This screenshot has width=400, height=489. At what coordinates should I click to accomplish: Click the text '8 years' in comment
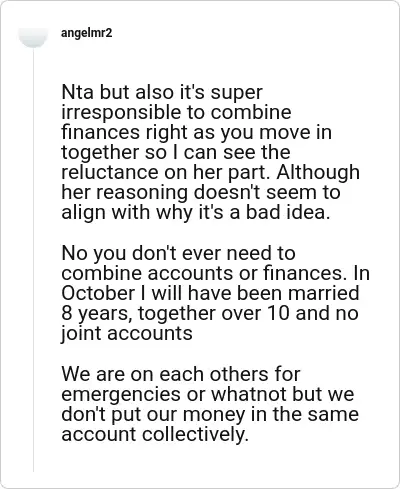click(x=97, y=313)
